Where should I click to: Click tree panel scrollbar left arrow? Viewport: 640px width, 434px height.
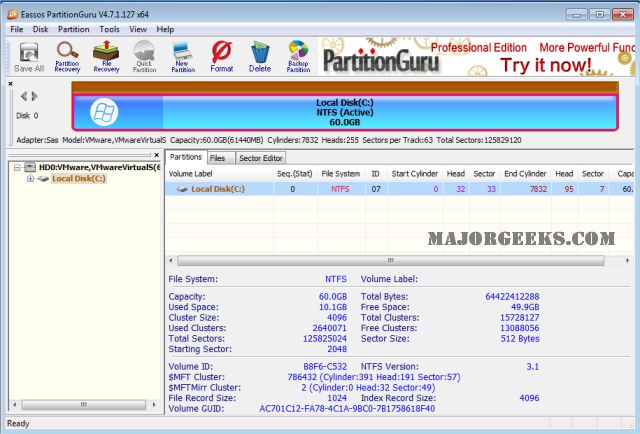coord(15,405)
